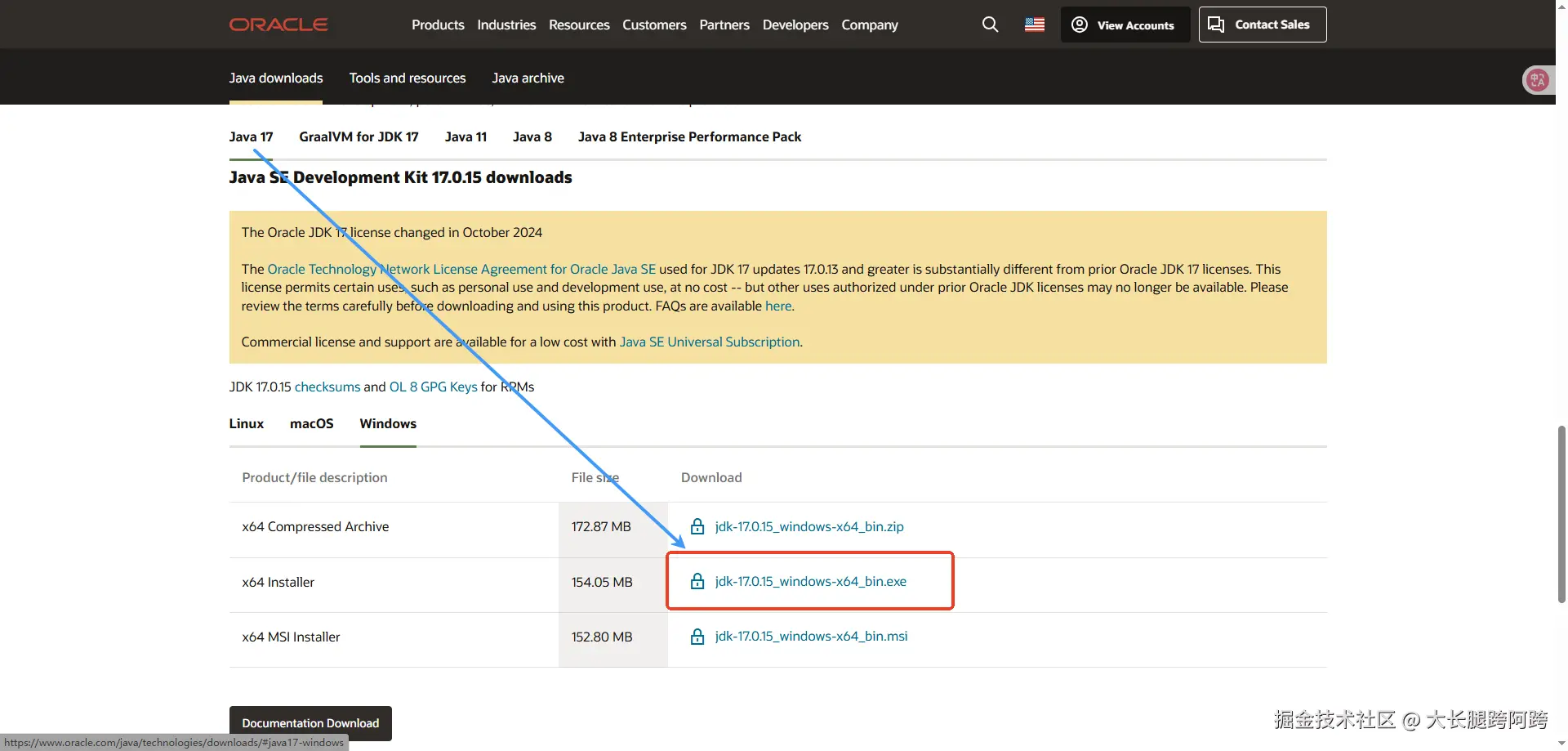1568x751 pixels.
Task: Switch to the macOS downloads tab
Action: click(x=312, y=423)
